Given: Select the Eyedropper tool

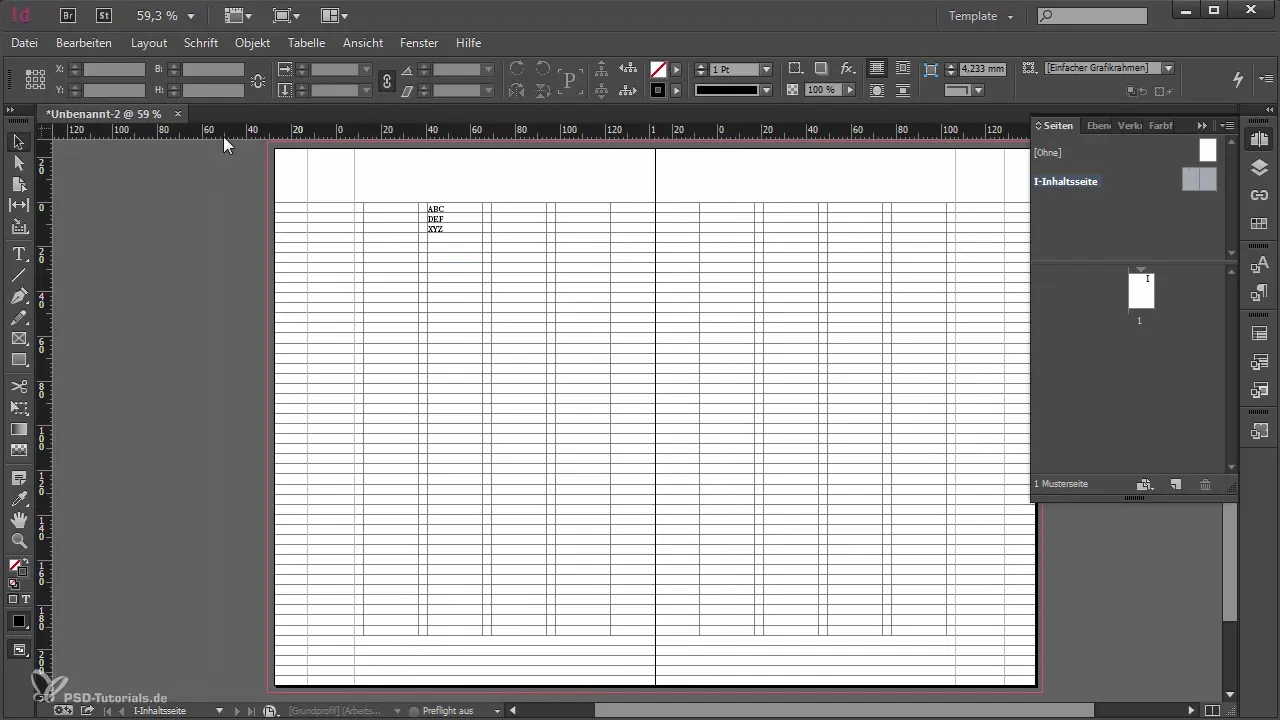Looking at the screenshot, I should click(x=19, y=499).
